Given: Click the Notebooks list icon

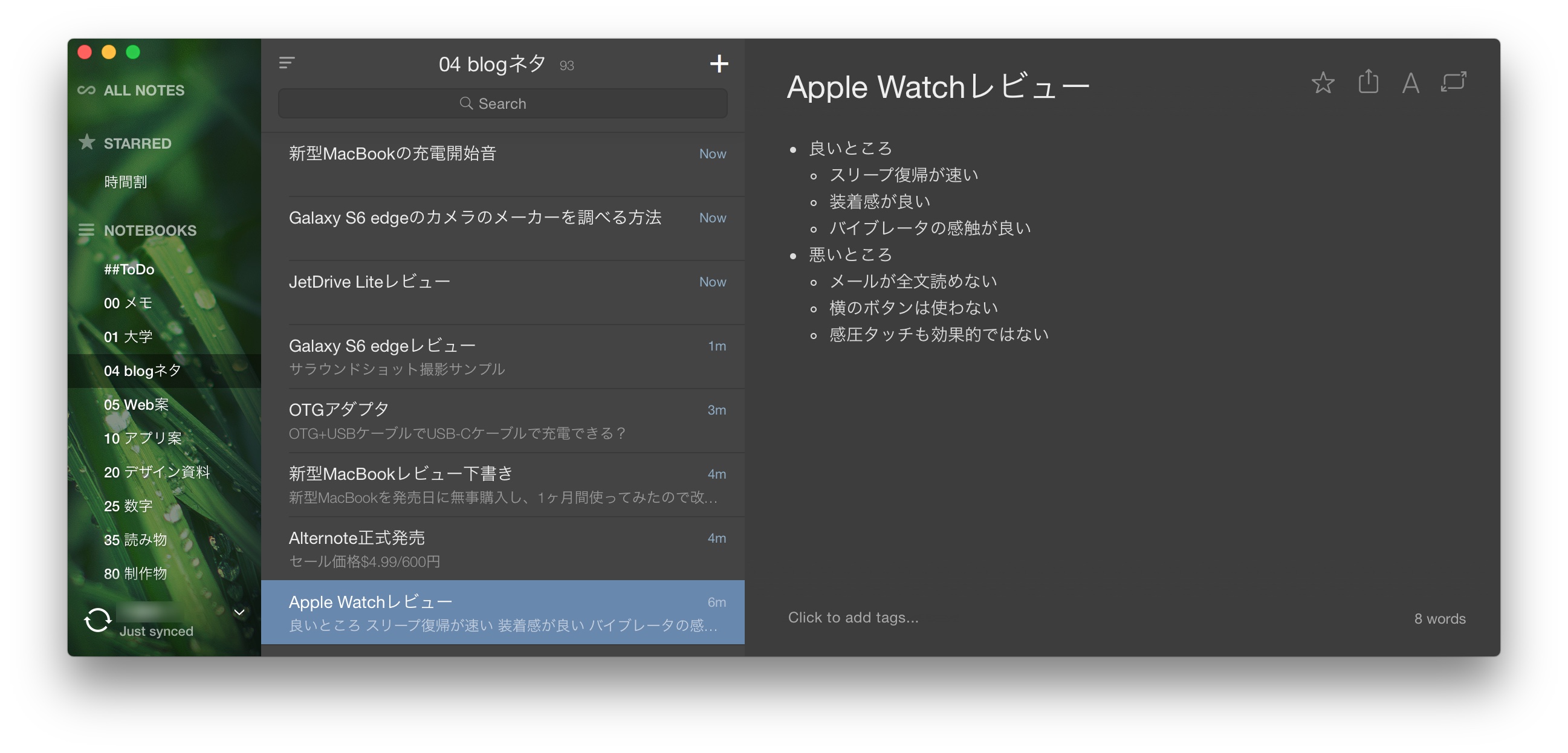Looking at the screenshot, I should point(86,230).
